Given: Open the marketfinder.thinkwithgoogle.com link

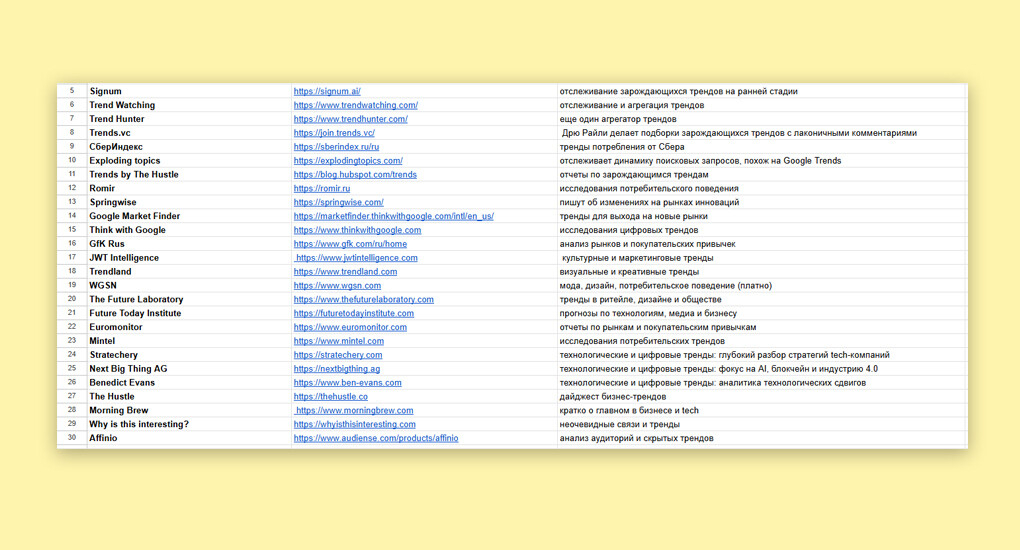Looking at the screenshot, I should pyautogui.click(x=393, y=216).
